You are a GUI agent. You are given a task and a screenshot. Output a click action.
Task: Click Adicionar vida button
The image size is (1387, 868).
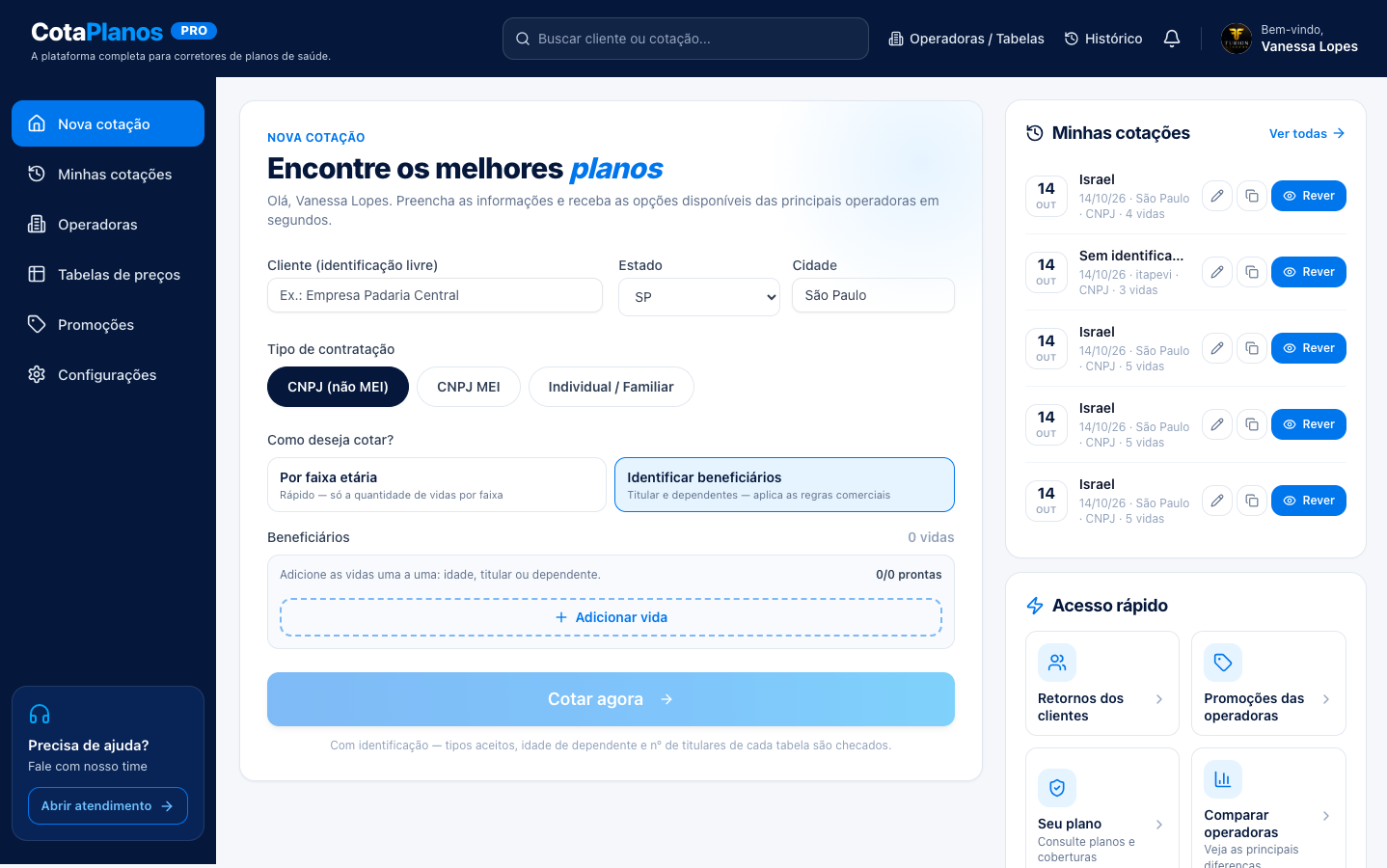(611, 617)
